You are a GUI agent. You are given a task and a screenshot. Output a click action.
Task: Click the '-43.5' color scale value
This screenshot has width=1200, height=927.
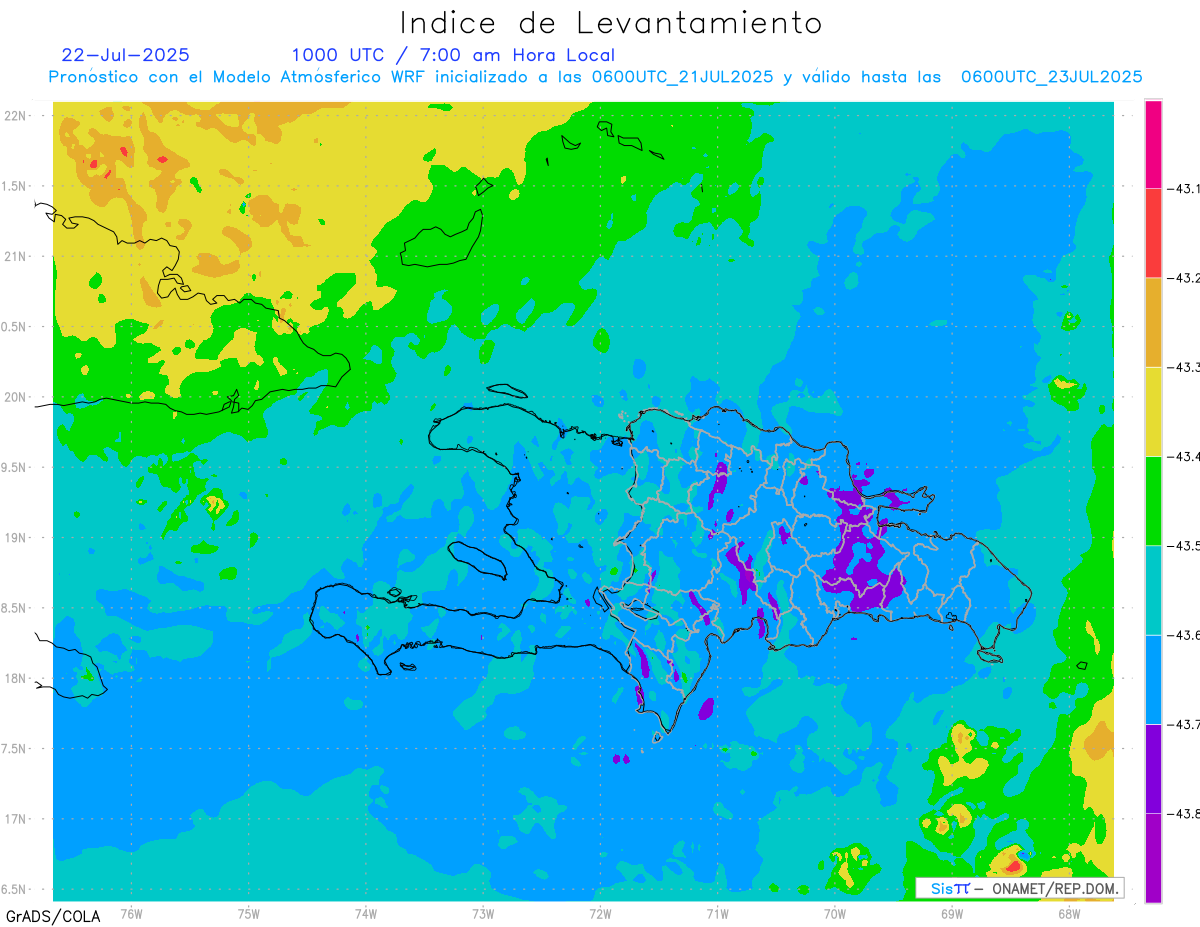[x=1183, y=546]
